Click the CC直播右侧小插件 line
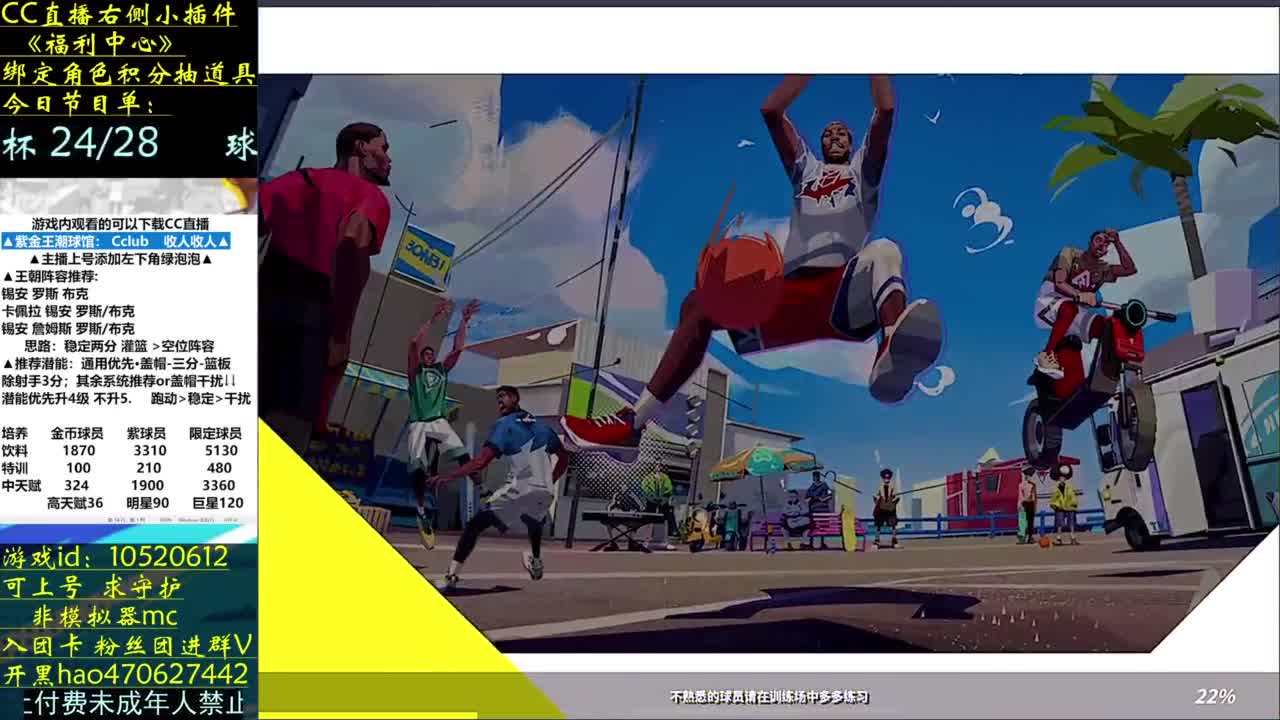The image size is (1280, 720). (119, 14)
